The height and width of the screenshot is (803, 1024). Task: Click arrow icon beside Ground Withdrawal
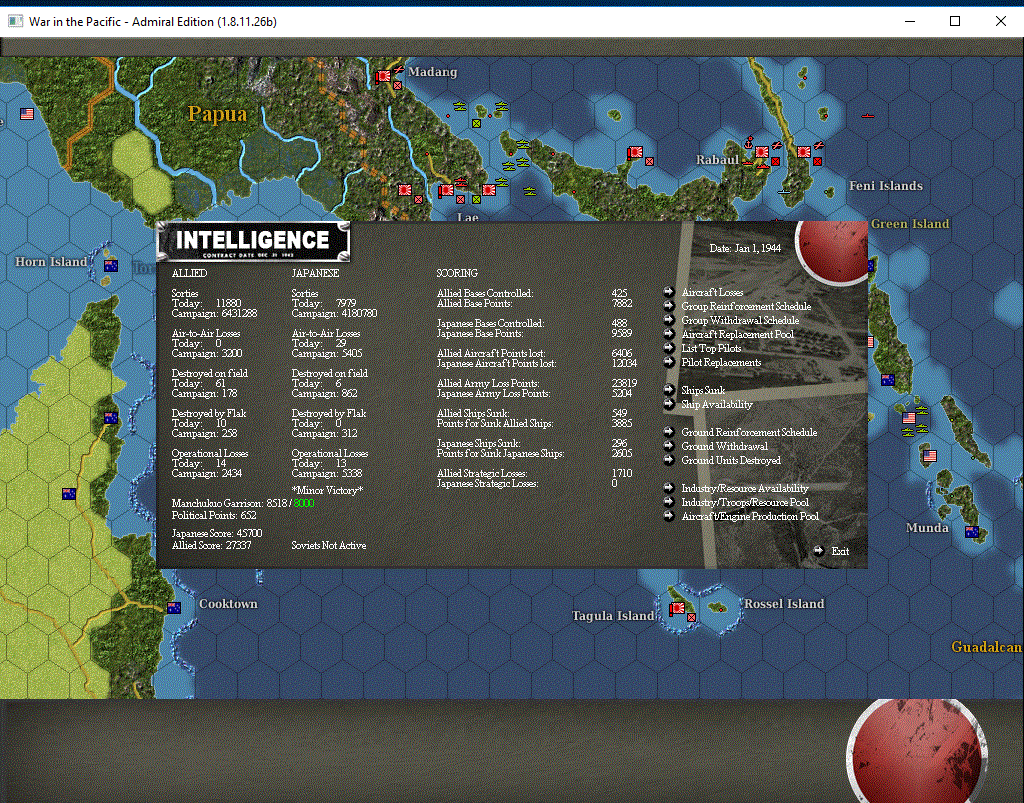coord(669,446)
